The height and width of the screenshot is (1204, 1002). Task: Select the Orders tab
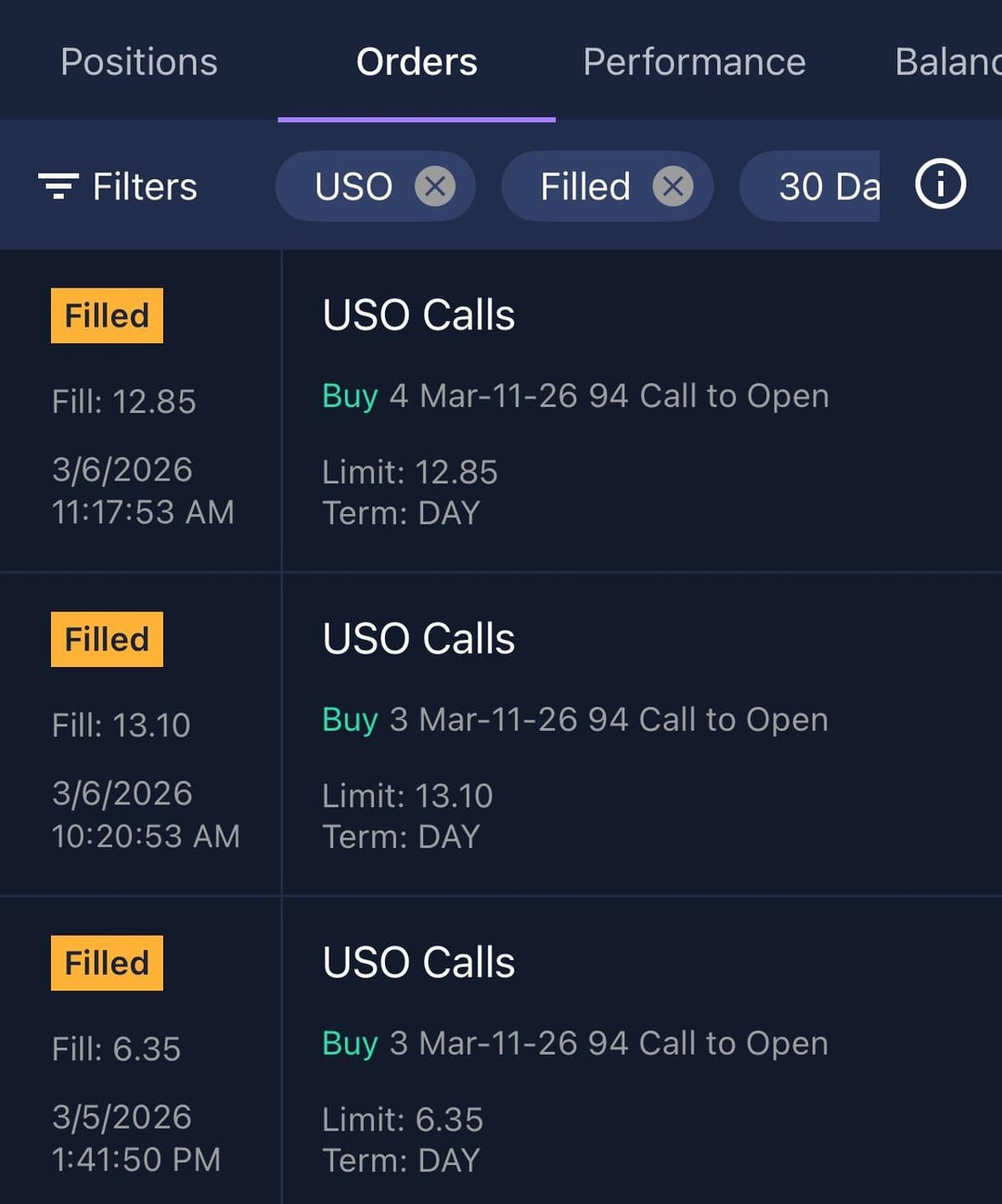tap(417, 62)
